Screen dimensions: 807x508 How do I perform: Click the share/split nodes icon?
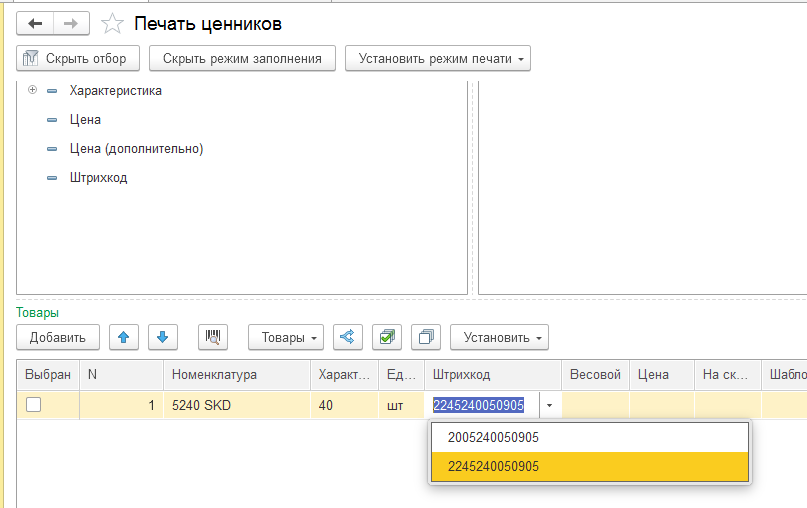[x=347, y=337]
